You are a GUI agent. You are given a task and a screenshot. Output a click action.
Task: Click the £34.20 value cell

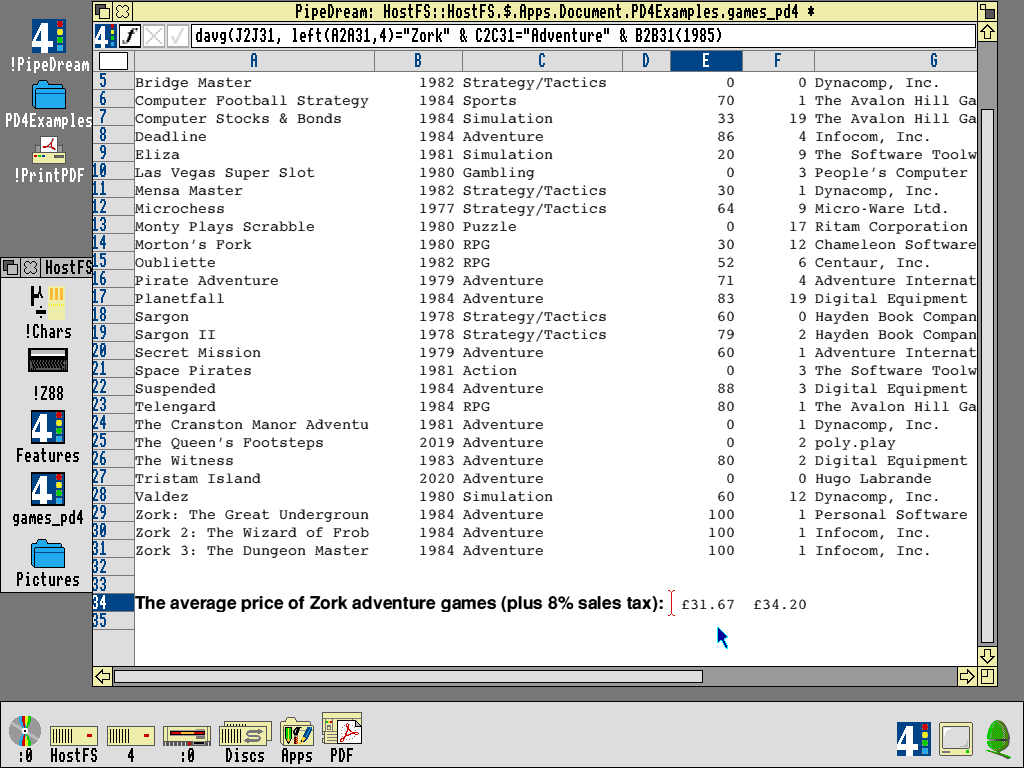point(780,605)
